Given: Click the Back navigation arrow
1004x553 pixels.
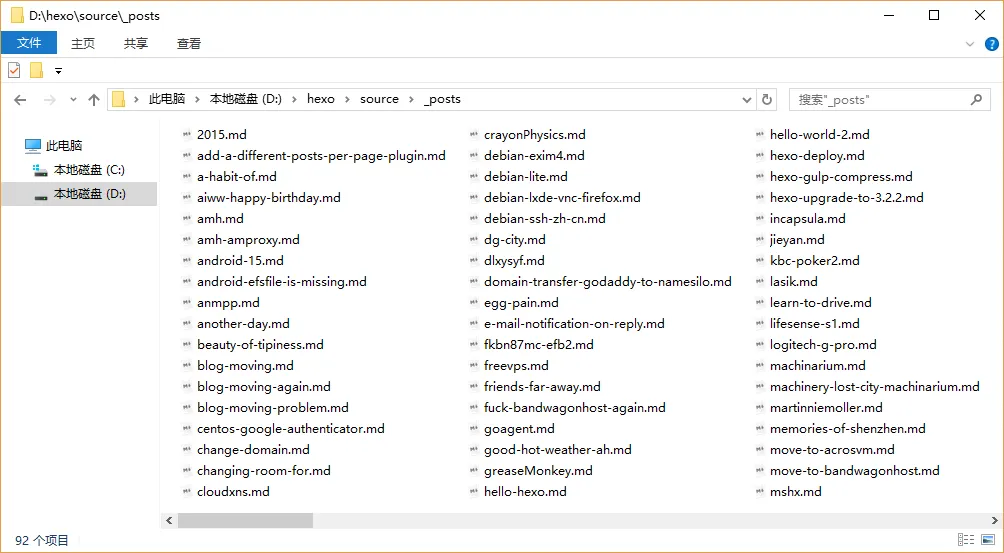Looking at the screenshot, I should tap(20, 100).
